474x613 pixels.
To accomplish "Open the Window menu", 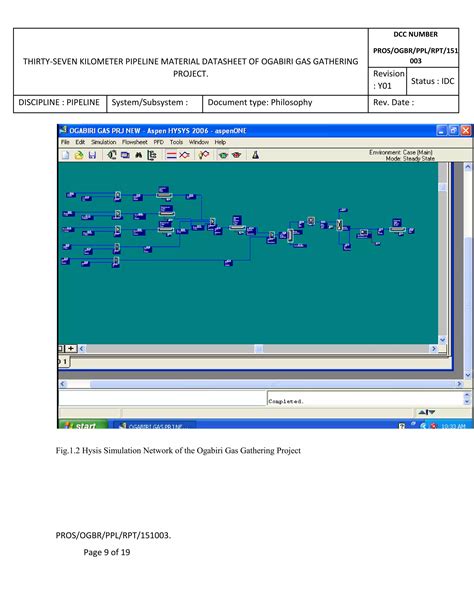I will coord(199,142).
